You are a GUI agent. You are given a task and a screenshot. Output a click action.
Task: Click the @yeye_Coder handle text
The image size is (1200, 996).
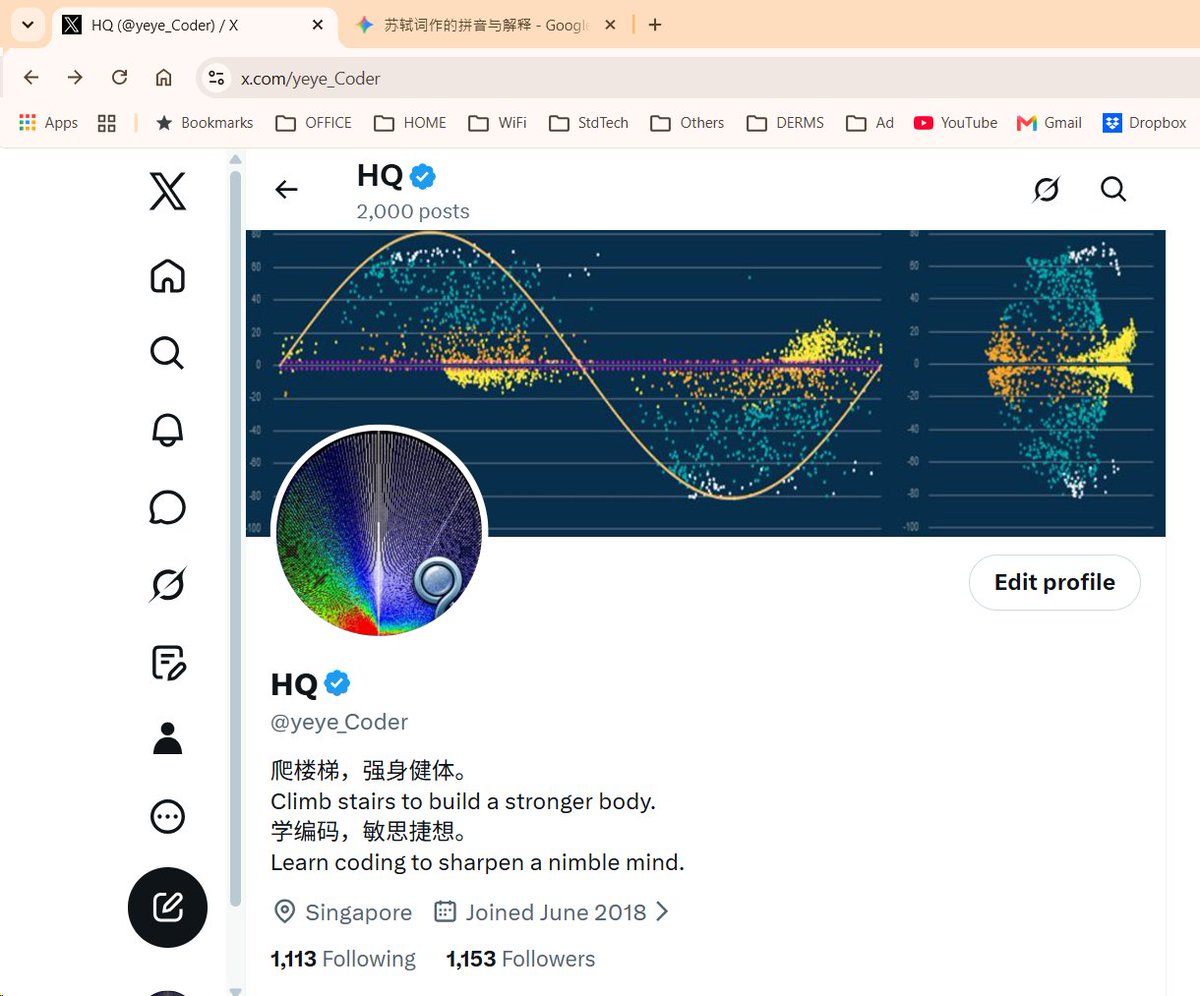click(x=339, y=722)
